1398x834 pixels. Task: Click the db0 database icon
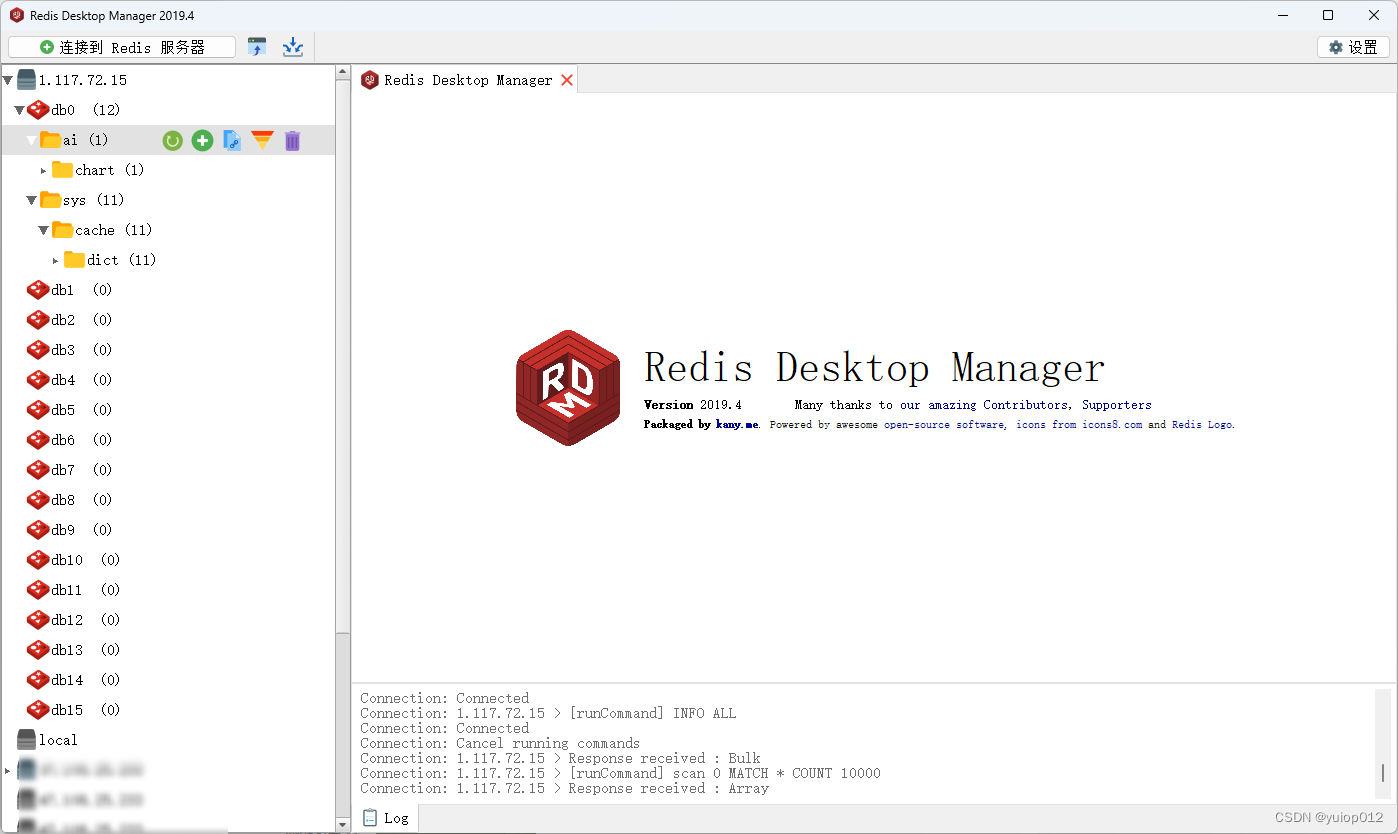click(38, 110)
